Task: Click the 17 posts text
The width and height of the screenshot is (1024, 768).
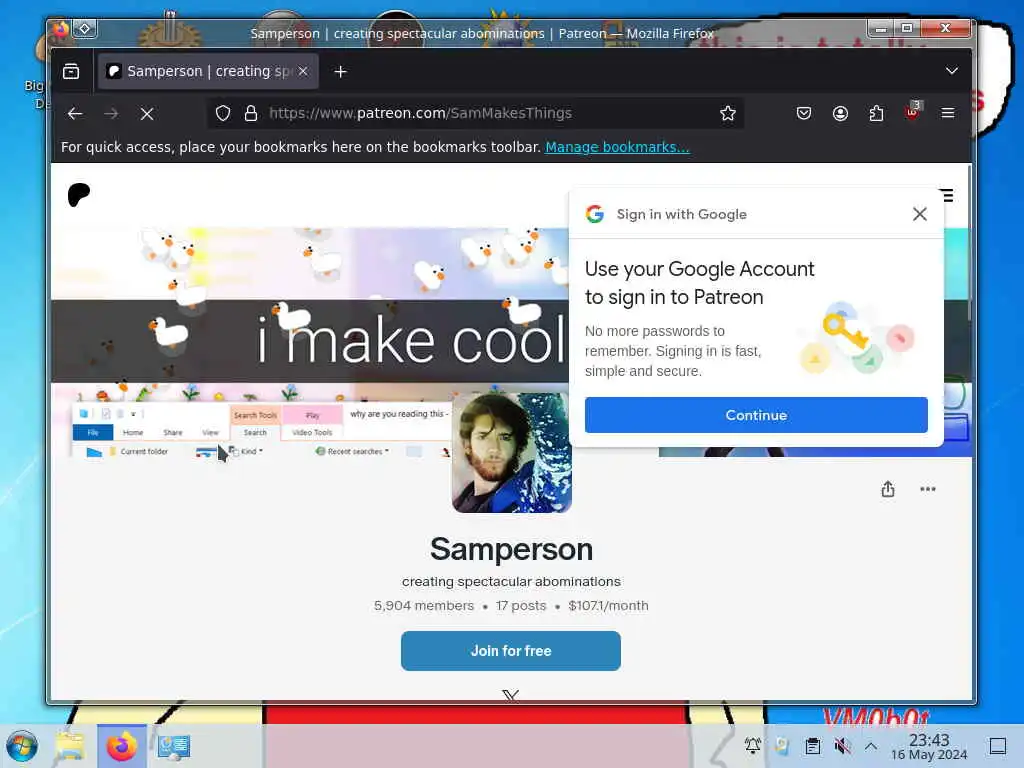Action: coord(520,605)
